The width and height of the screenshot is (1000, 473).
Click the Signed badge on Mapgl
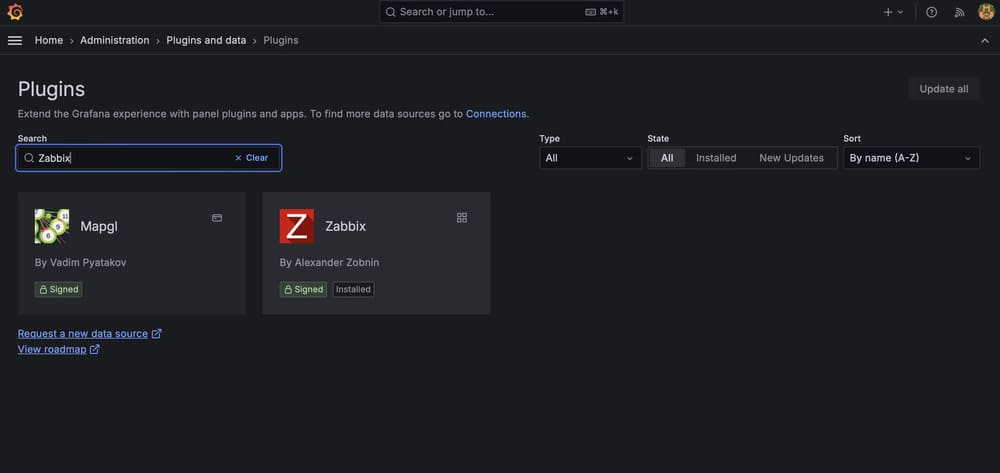[59, 289]
